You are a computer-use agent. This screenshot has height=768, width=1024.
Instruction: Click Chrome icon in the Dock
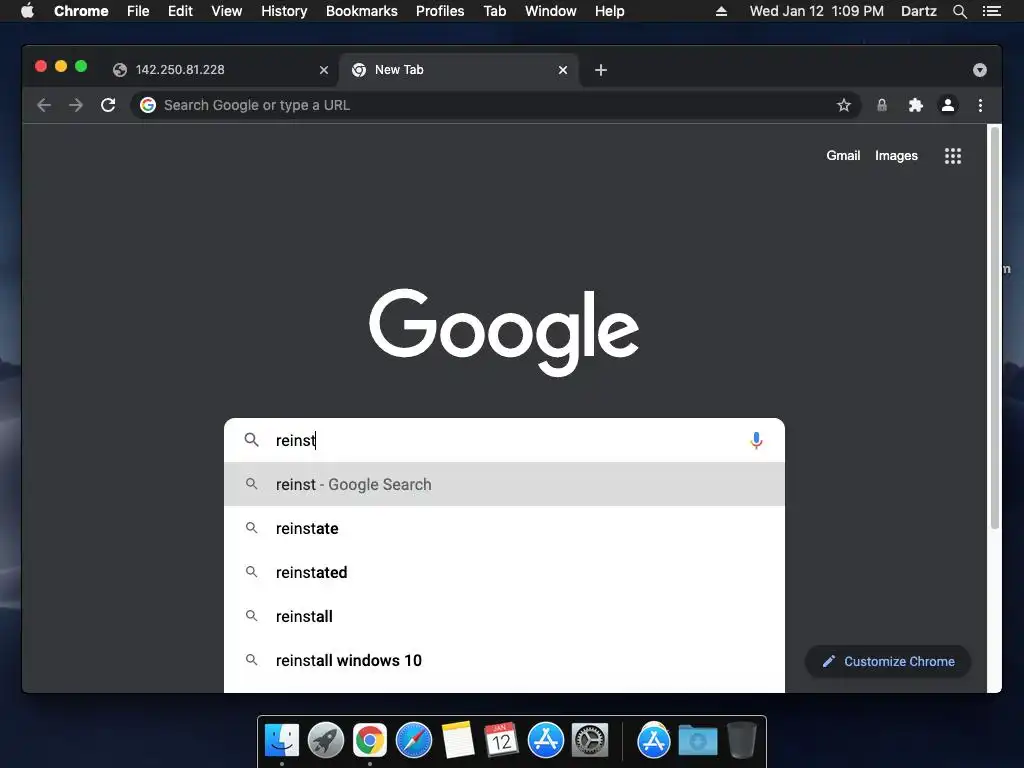(x=370, y=741)
